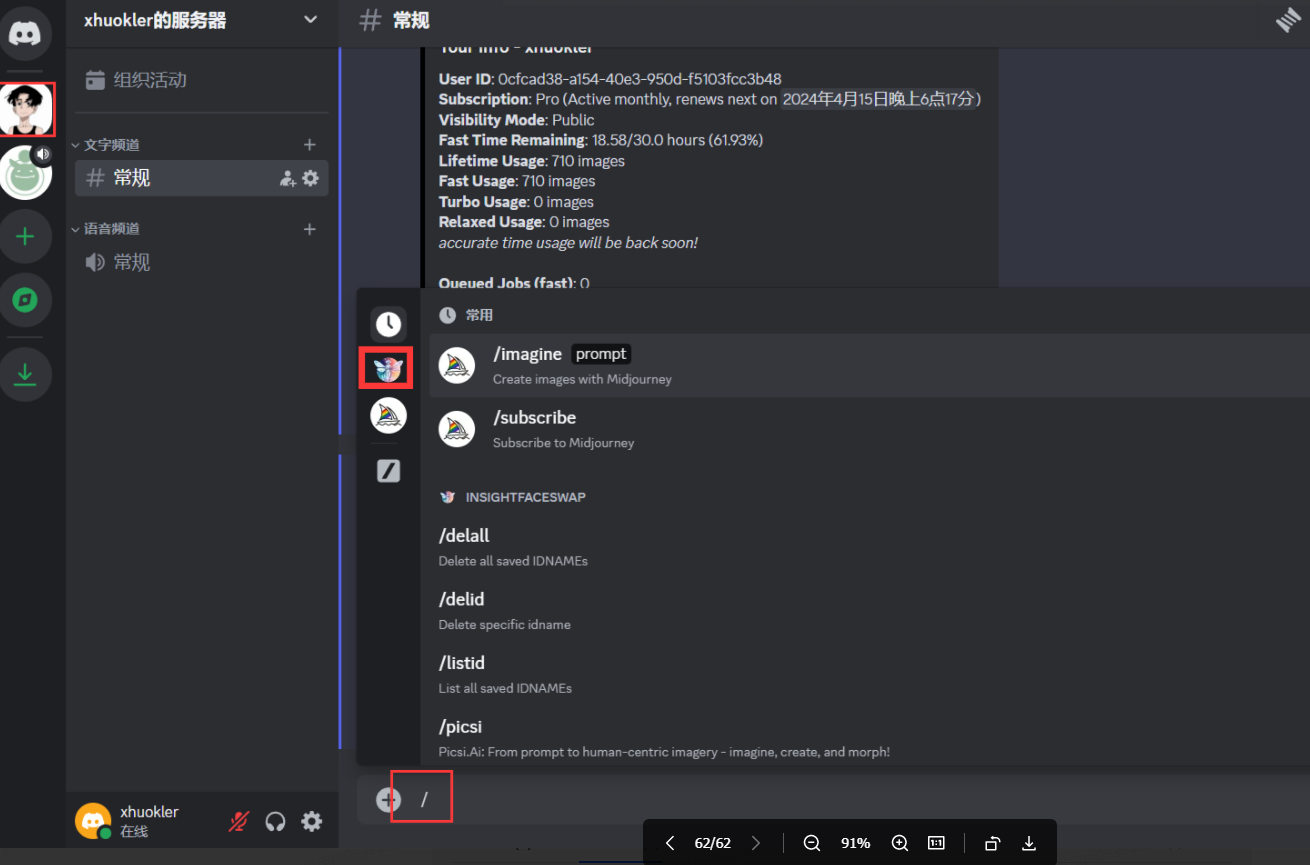
Task: Go to previous image in viewer toolbar
Action: [670, 843]
